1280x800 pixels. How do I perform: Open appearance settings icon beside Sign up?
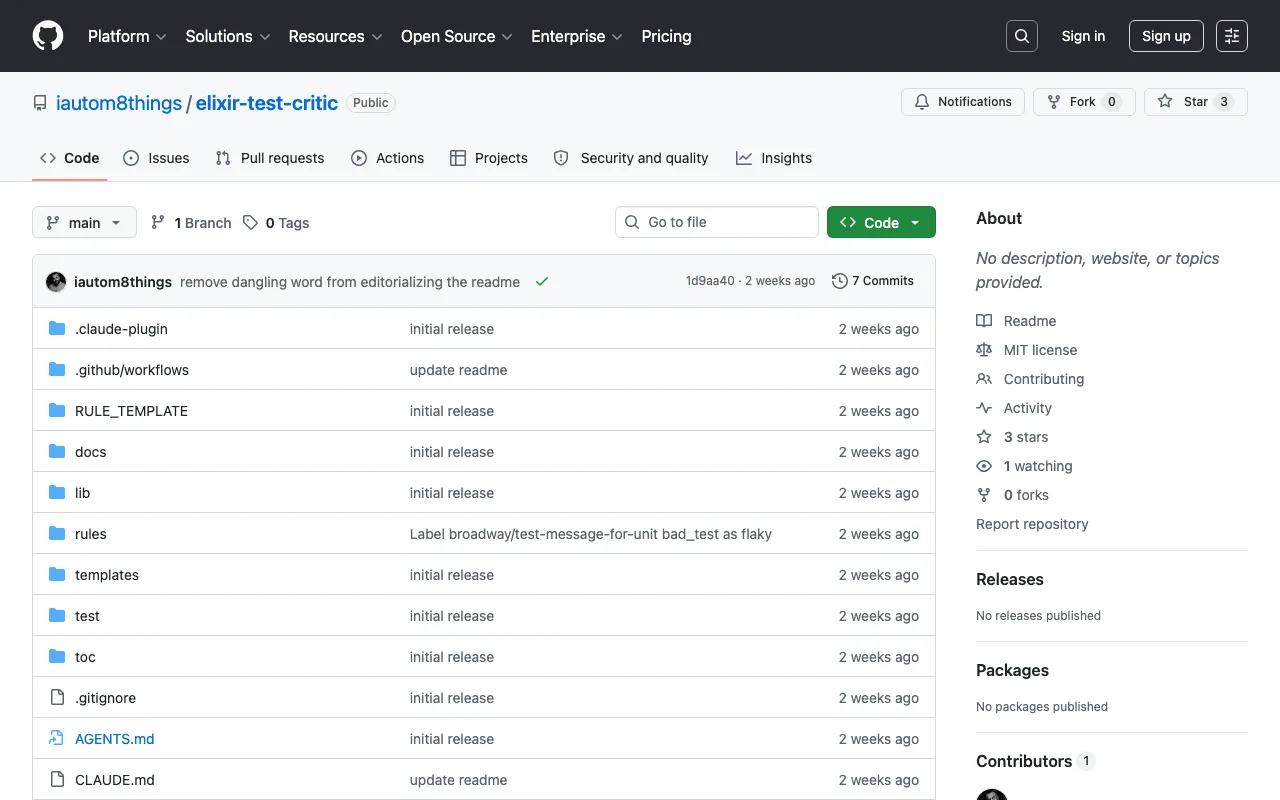tap(1232, 36)
